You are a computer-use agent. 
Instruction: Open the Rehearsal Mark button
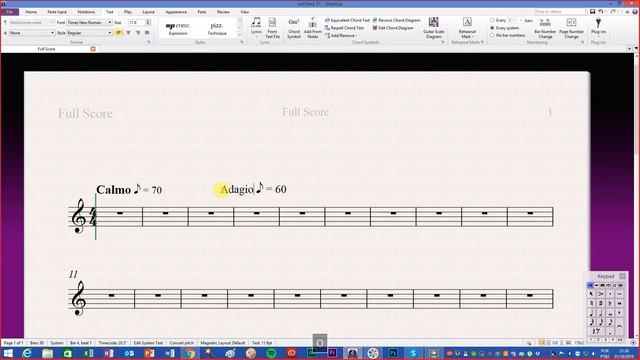point(467,28)
